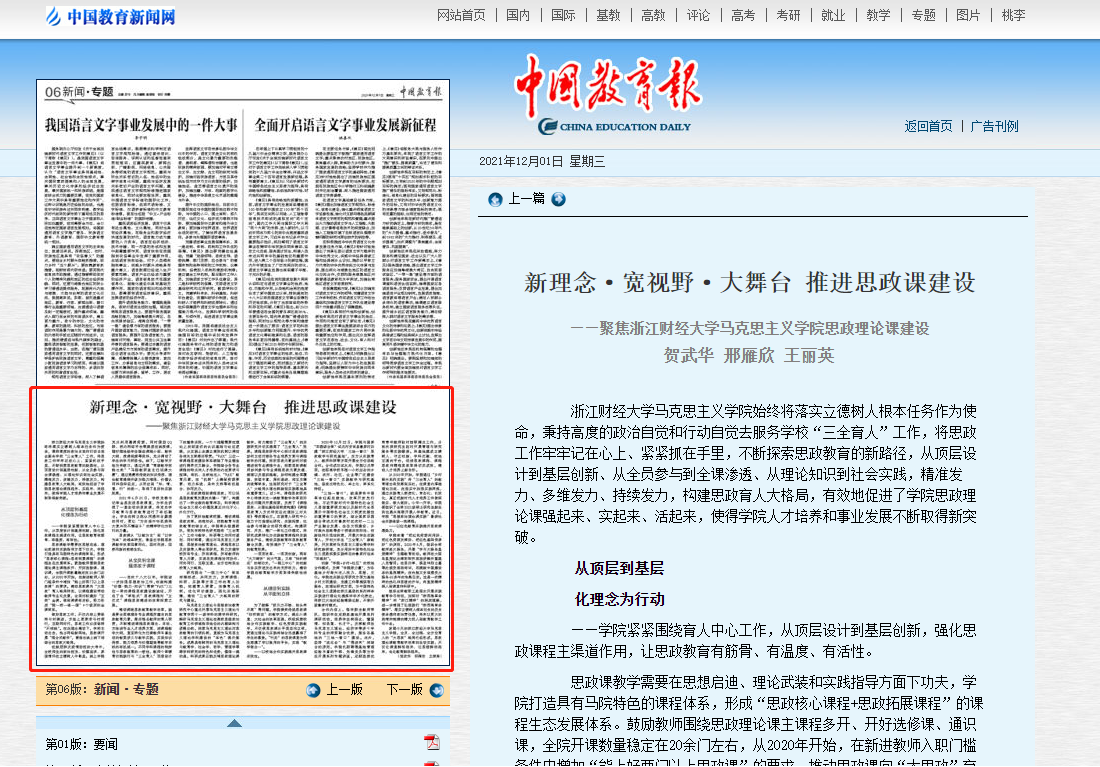Image resolution: width=1100 pixels, height=767 pixels.
Task: Open the 广告刊例 link
Action: coord(994,126)
